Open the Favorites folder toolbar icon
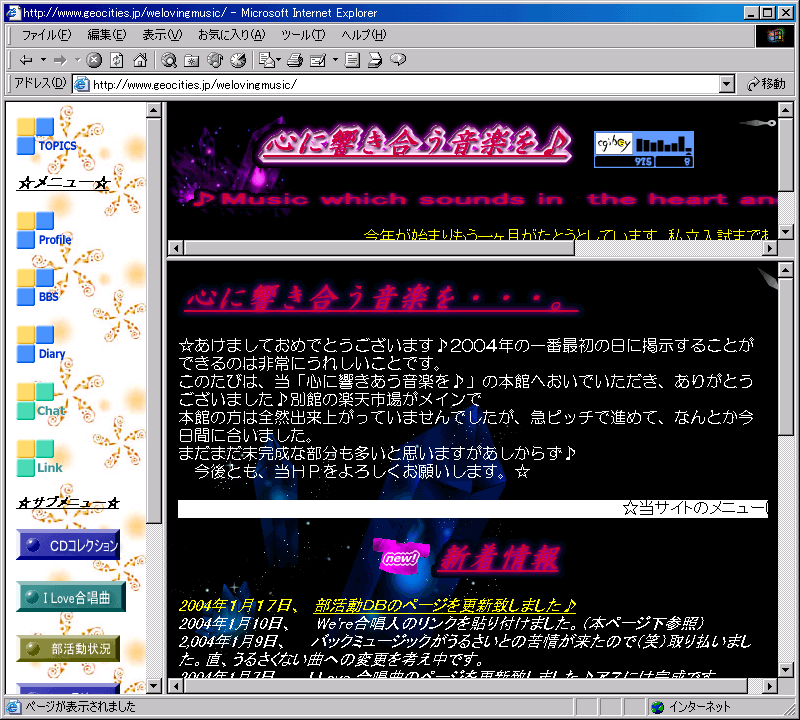This screenshot has height=720, width=800. coord(191,60)
